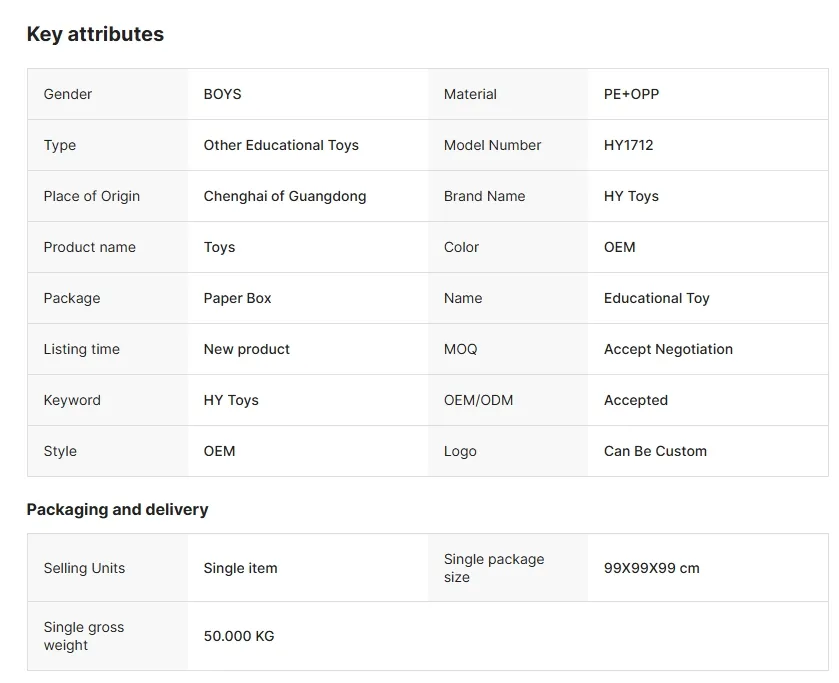Image resolution: width=839 pixels, height=683 pixels.
Task: Click the 'New product' listing time value
Action: 246,349
